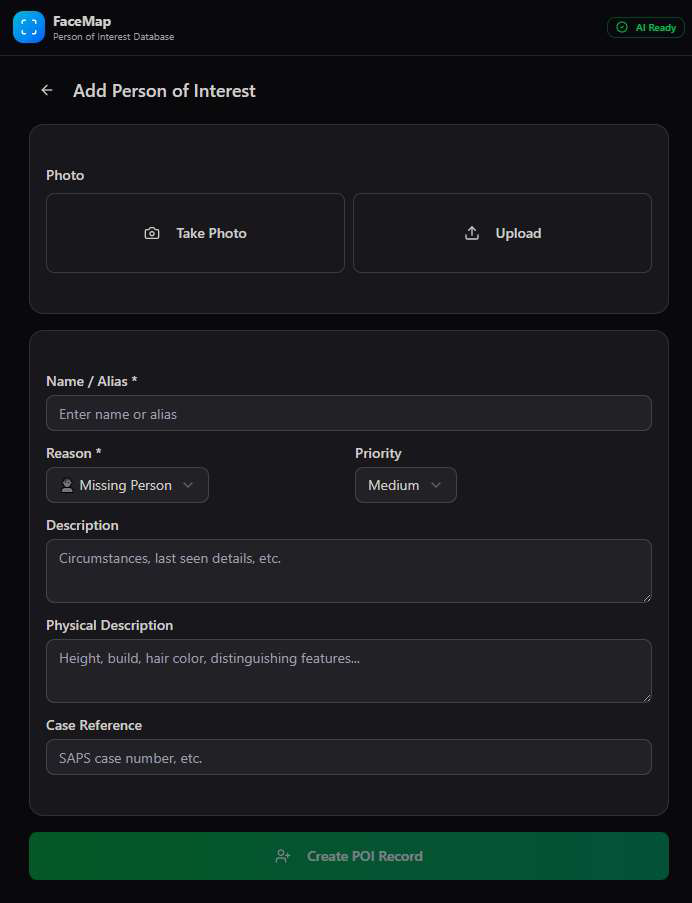Click the upload arrow icon

pos(472,233)
